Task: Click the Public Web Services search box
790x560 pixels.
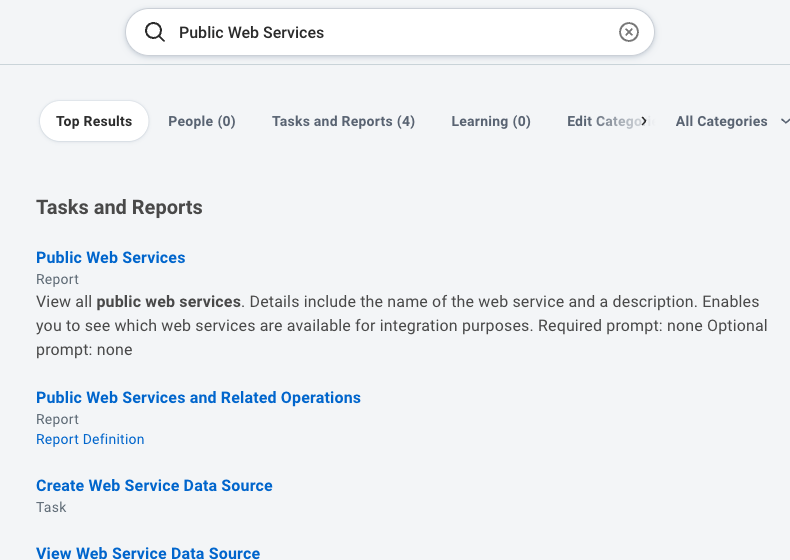Action: click(x=390, y=32)
